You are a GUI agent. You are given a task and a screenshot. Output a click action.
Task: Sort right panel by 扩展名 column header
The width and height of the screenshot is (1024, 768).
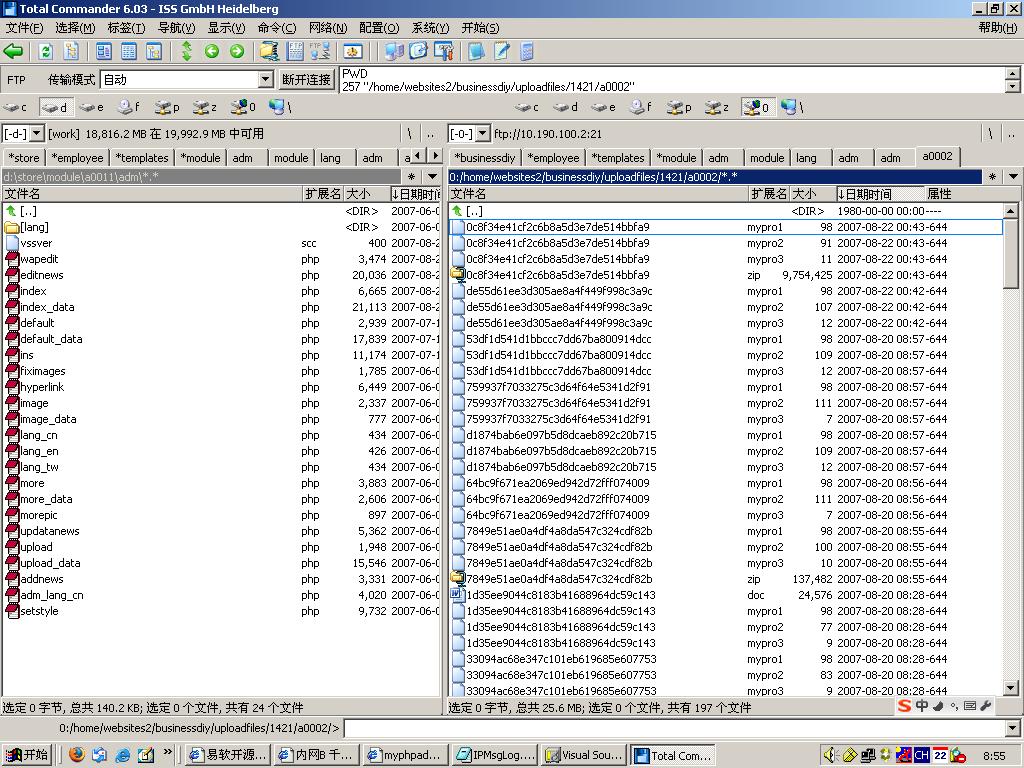[x=768, y=194]
